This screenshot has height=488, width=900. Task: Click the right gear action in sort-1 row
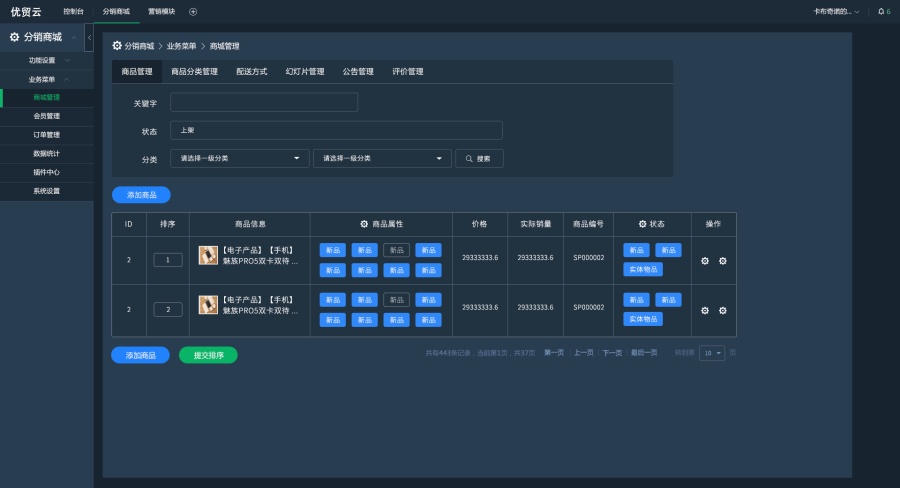(x=723, y=261)
